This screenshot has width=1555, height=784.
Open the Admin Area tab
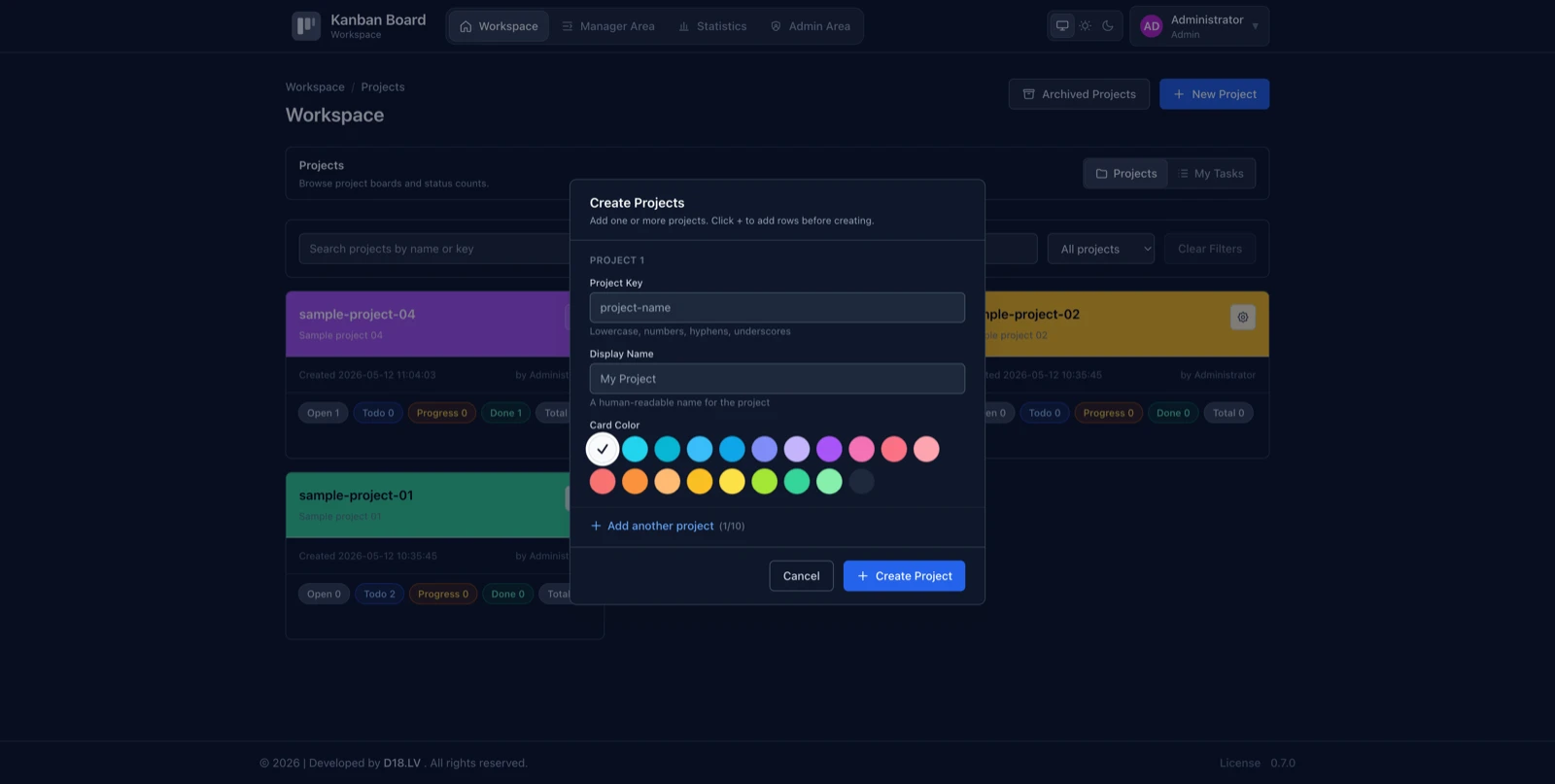point(811,26)
